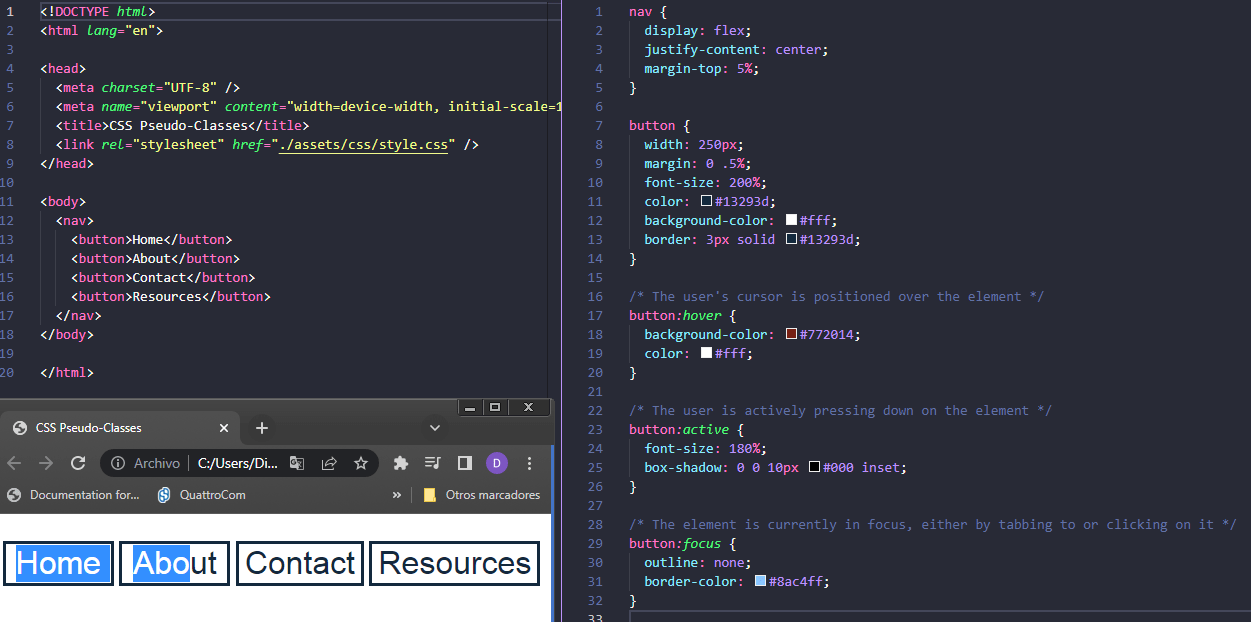Open Chrome three-dot menu
The height and width of the screenshot is (622, 1251).
[529, 463]
